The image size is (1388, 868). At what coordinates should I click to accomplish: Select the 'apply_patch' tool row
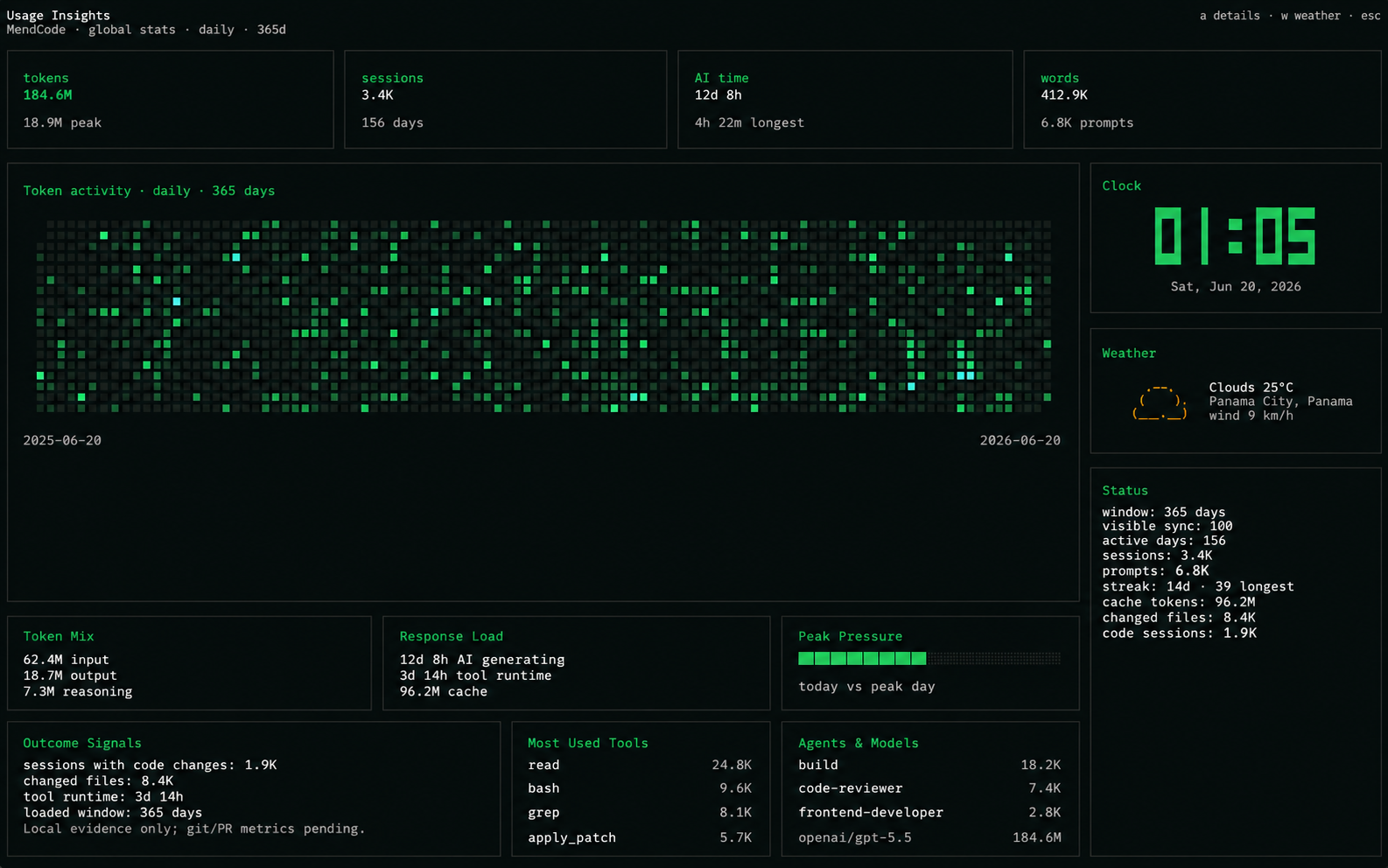(640, 837)
